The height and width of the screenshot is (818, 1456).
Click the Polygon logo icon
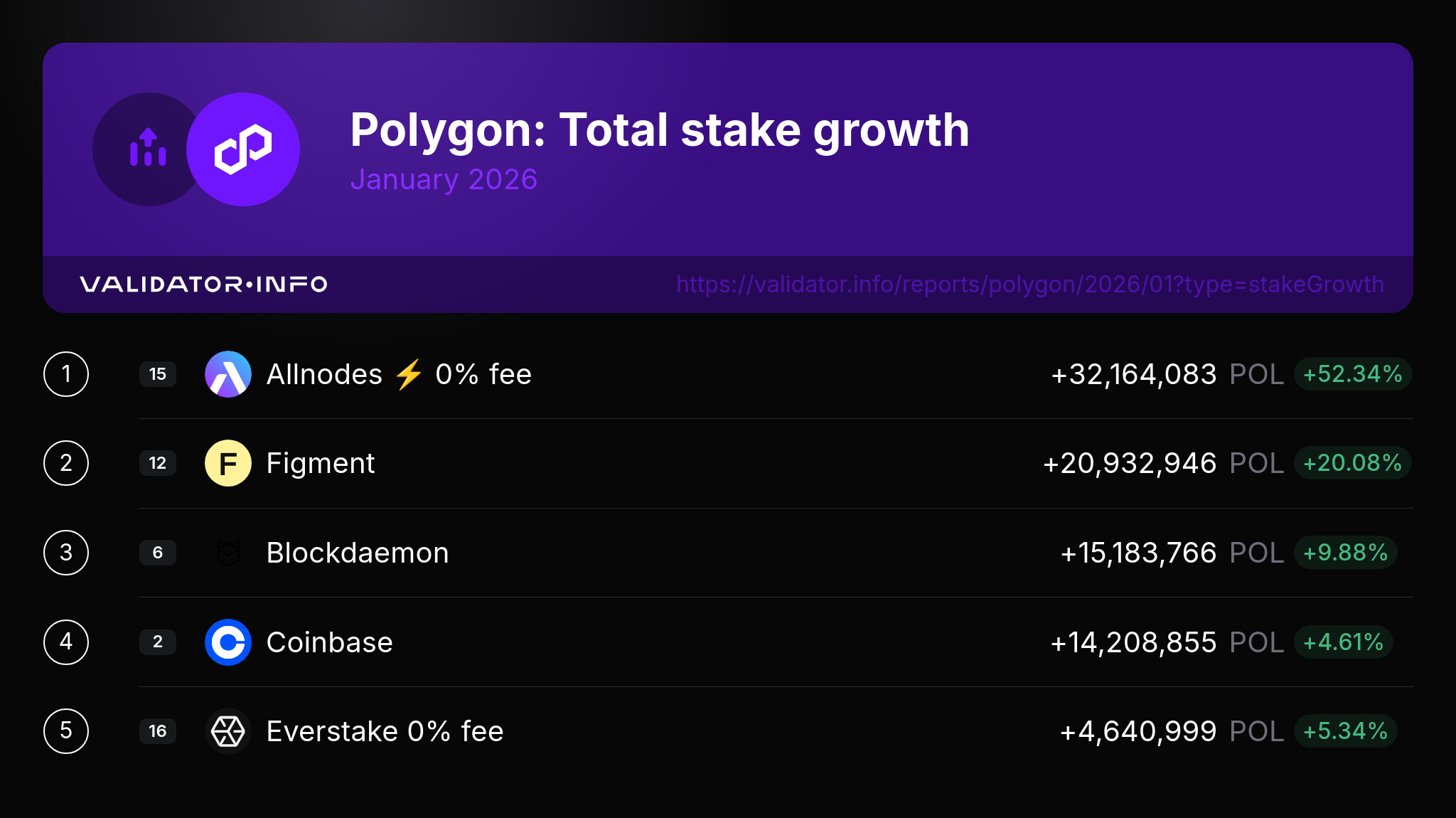[243, 149]
